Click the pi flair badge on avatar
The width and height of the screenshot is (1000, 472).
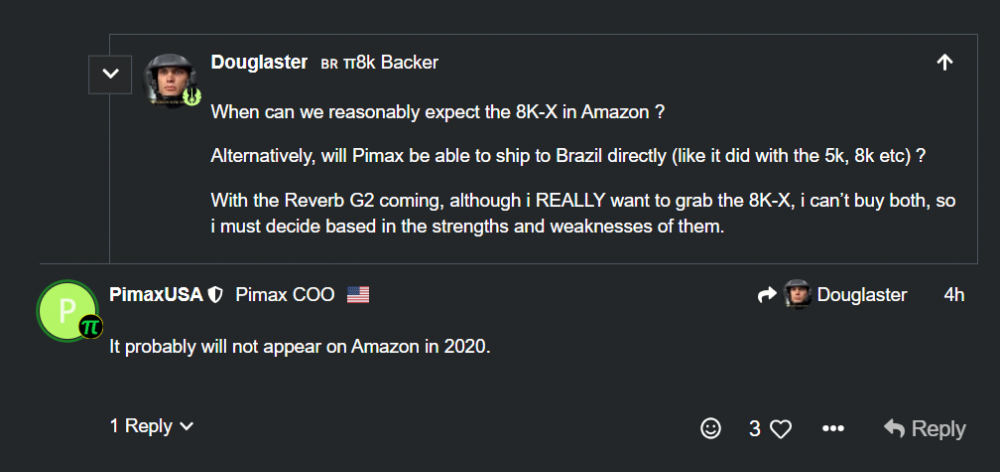click(x=90, y=326)
